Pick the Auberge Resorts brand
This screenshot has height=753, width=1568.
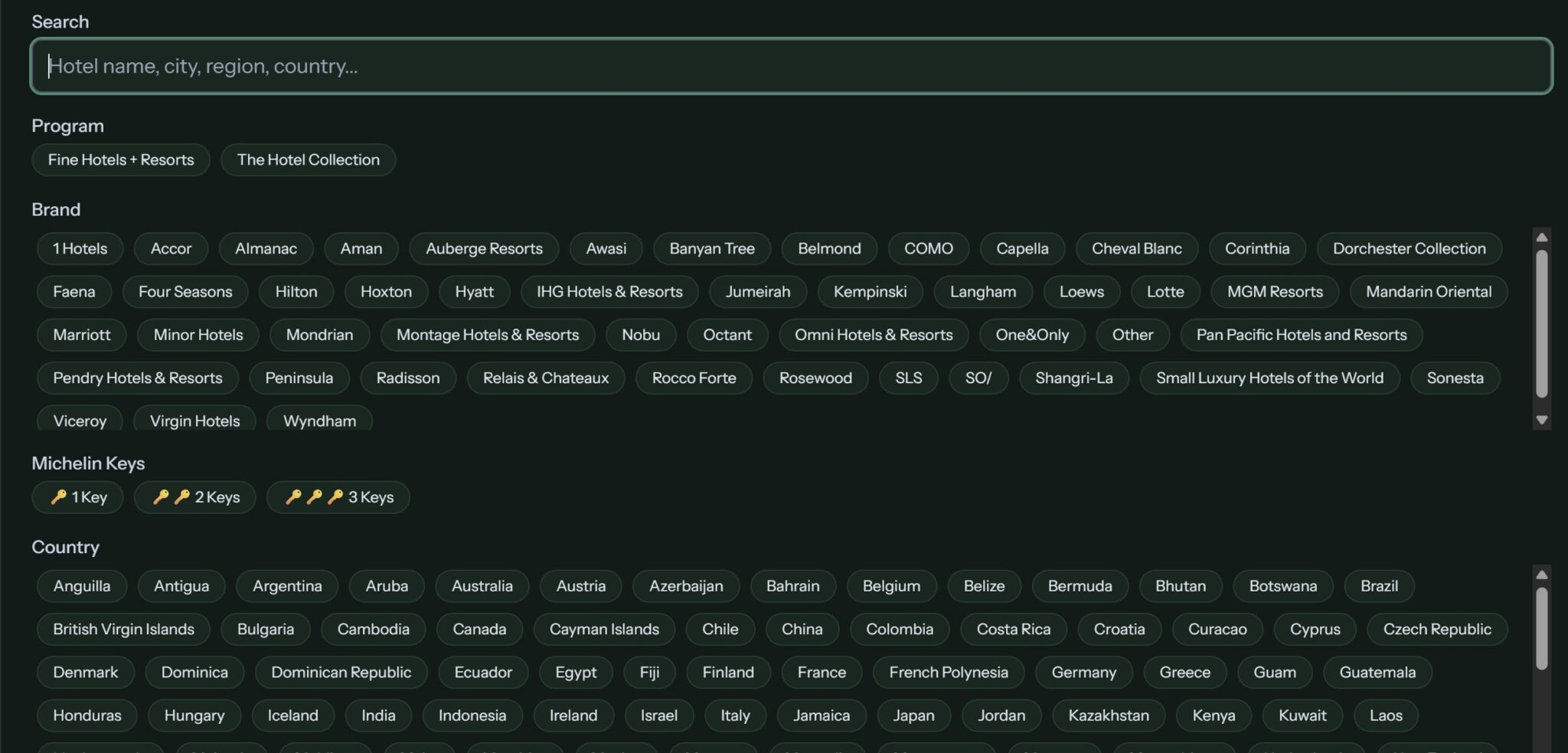point(484,249)
